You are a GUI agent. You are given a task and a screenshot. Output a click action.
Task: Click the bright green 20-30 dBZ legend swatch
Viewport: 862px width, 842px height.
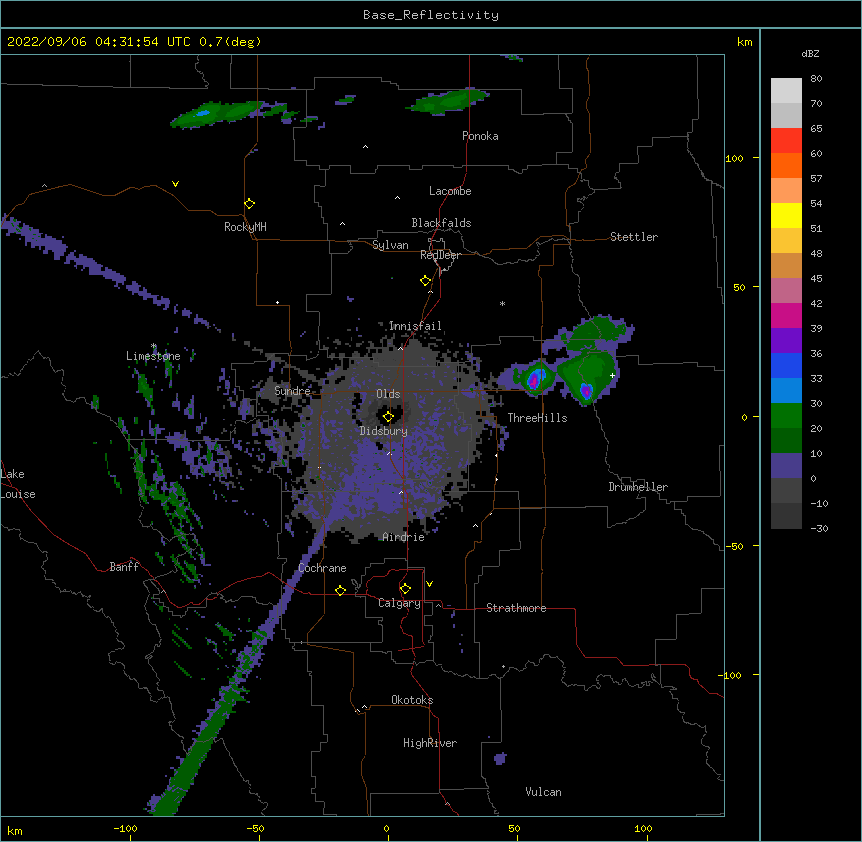[786, 416]
